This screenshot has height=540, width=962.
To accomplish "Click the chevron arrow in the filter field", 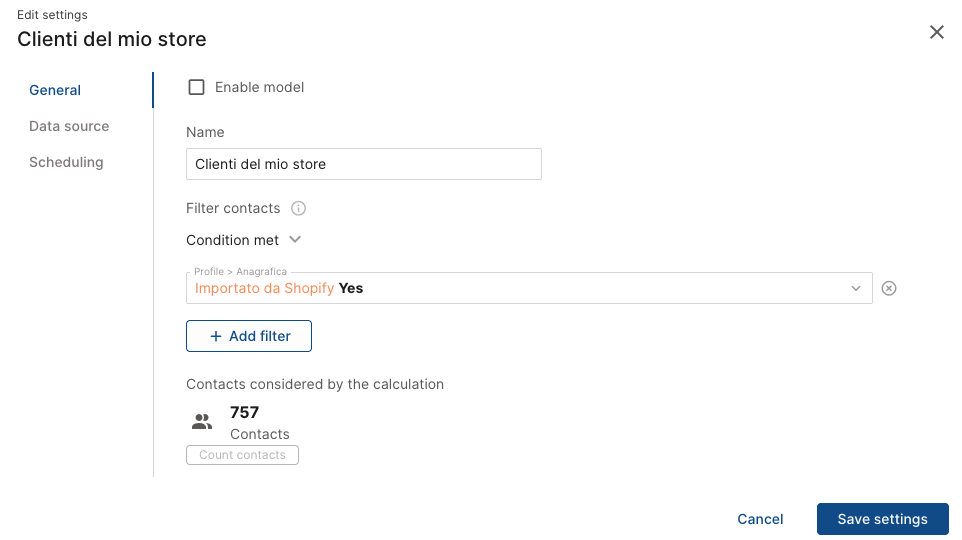I will tap(856, 288).
